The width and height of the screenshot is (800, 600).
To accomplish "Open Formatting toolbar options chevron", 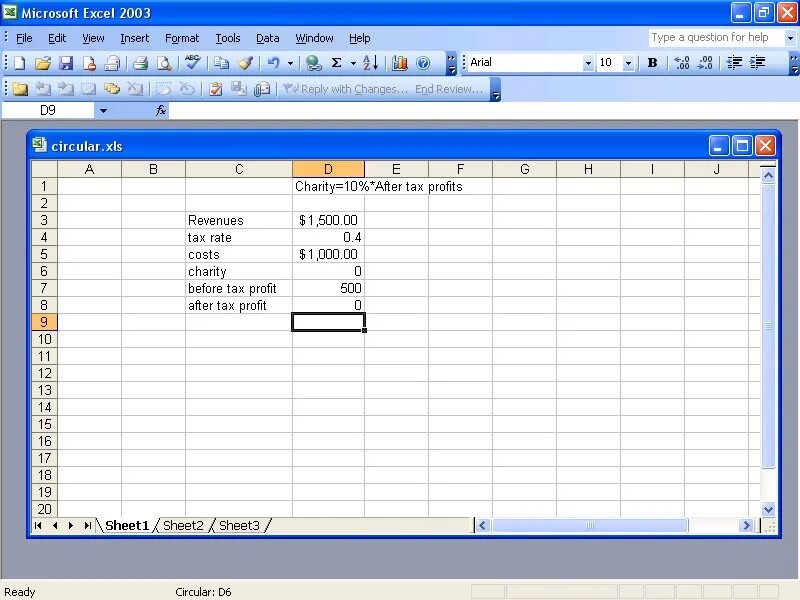I will [794, 63].
